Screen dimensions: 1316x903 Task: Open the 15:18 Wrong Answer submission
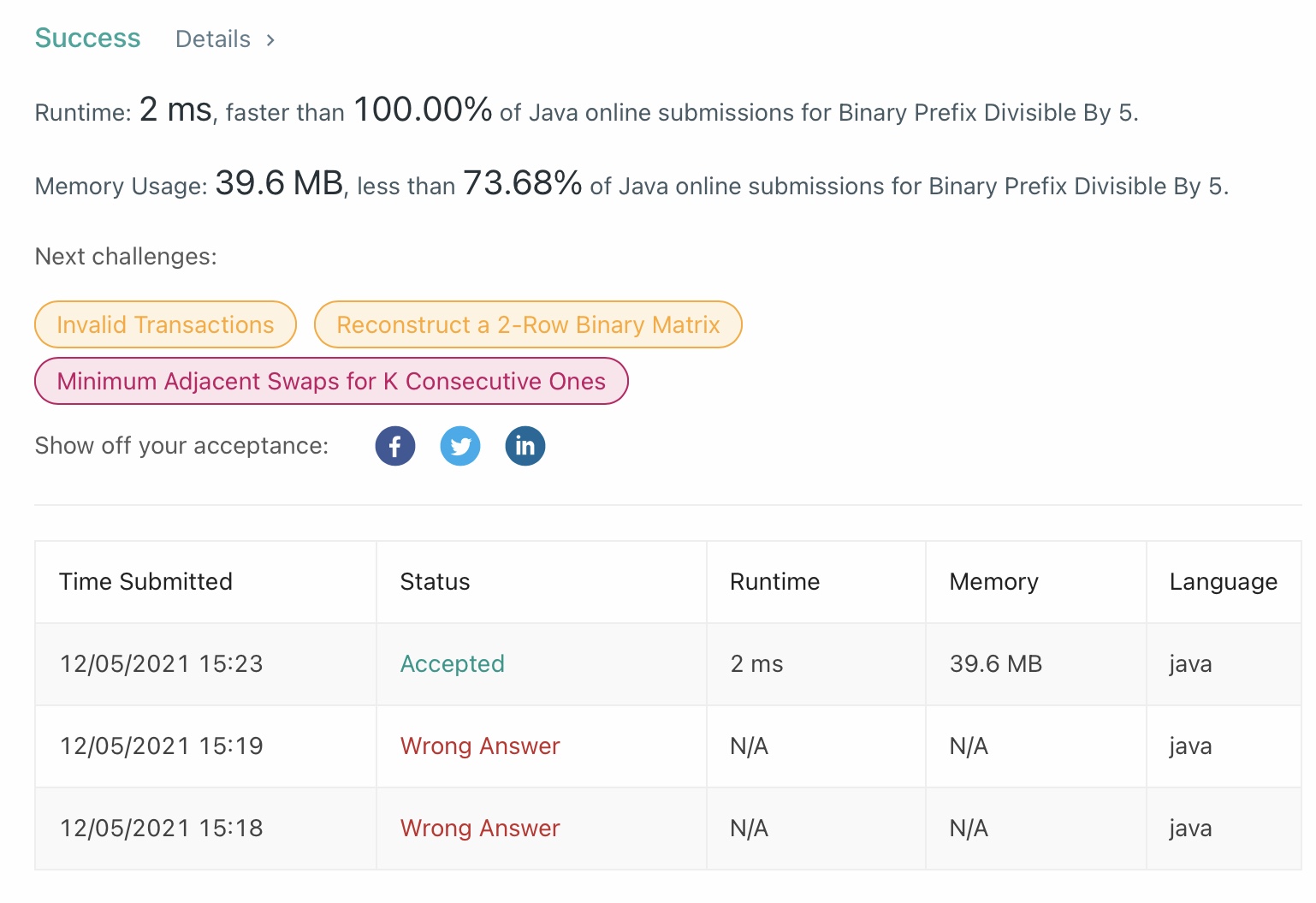click(480, 829)
